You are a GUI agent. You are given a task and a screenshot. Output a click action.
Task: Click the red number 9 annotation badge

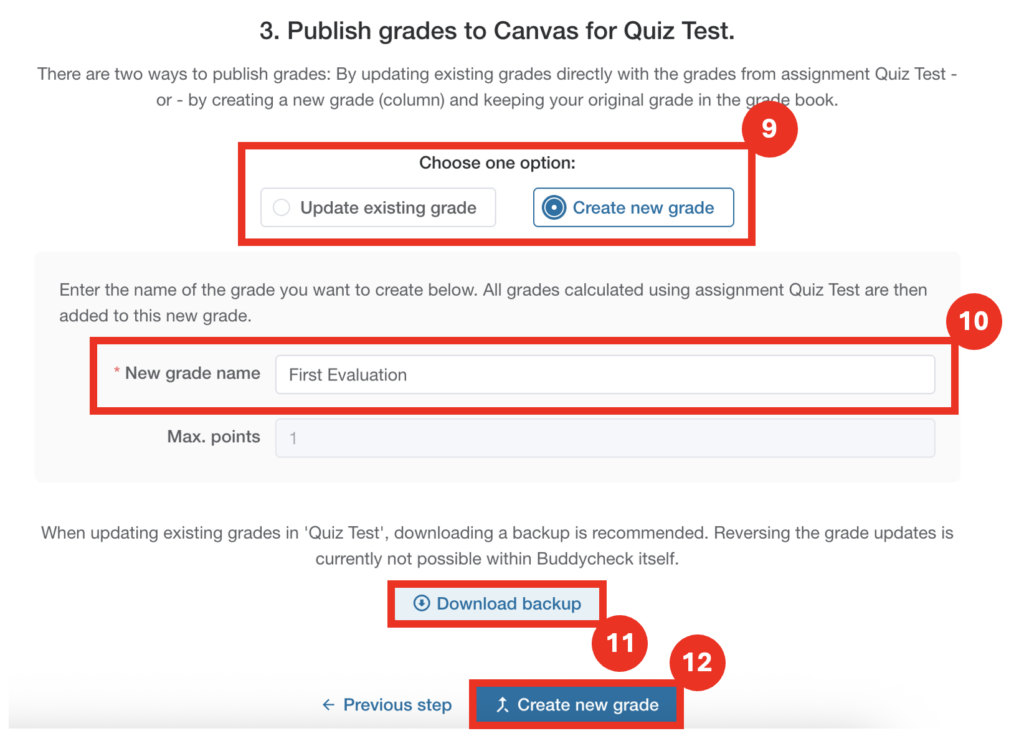768,129
